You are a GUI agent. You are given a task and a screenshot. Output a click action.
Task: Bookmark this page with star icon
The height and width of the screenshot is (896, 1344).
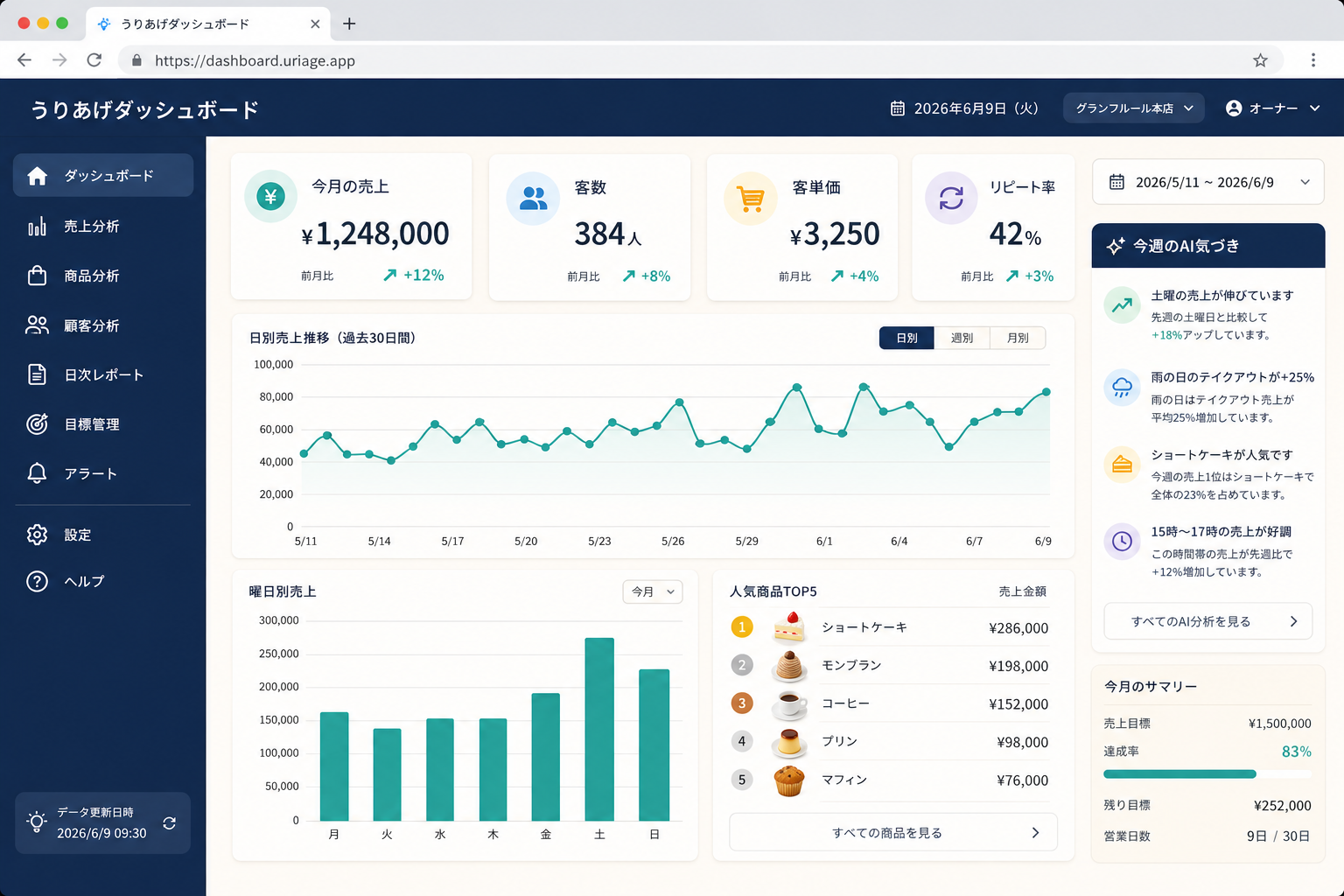(x=1260, y=60)
